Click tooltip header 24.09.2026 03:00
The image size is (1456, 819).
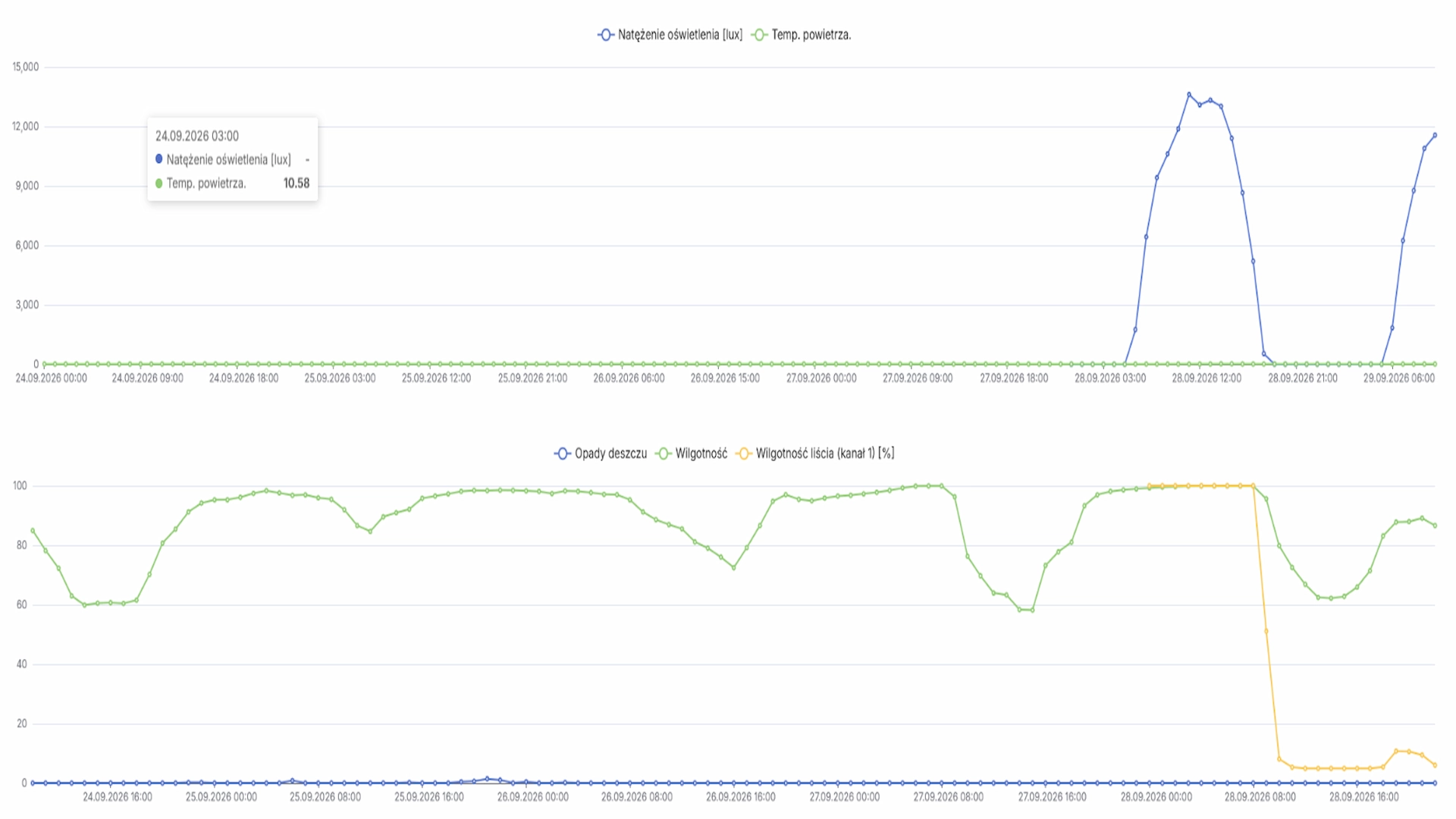[x=197, y=136]
